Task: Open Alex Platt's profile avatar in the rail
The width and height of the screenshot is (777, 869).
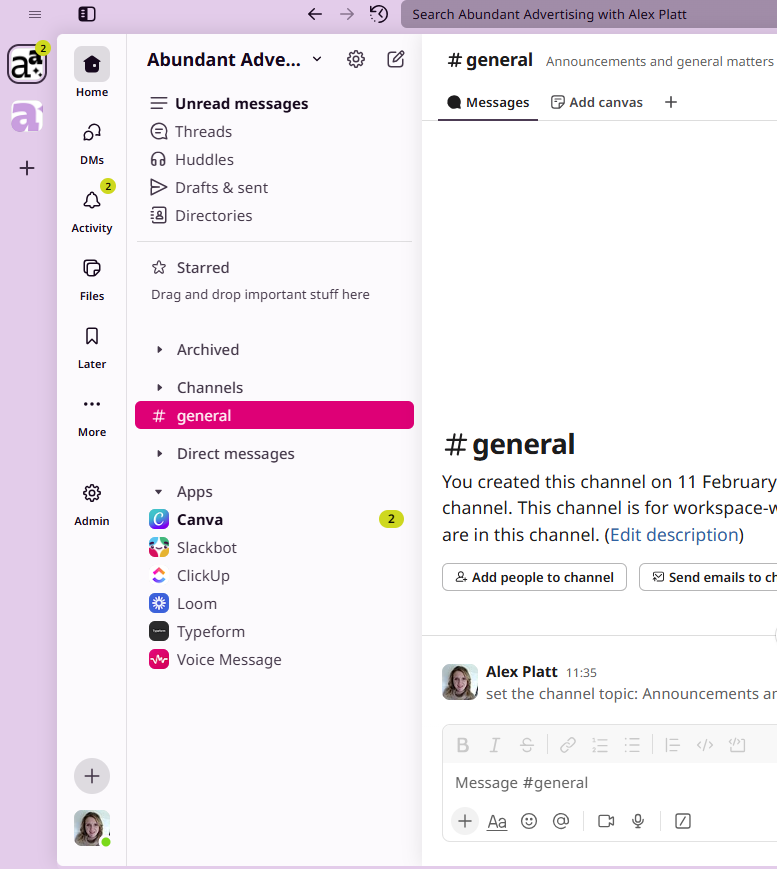Action: tap(92, 828)
